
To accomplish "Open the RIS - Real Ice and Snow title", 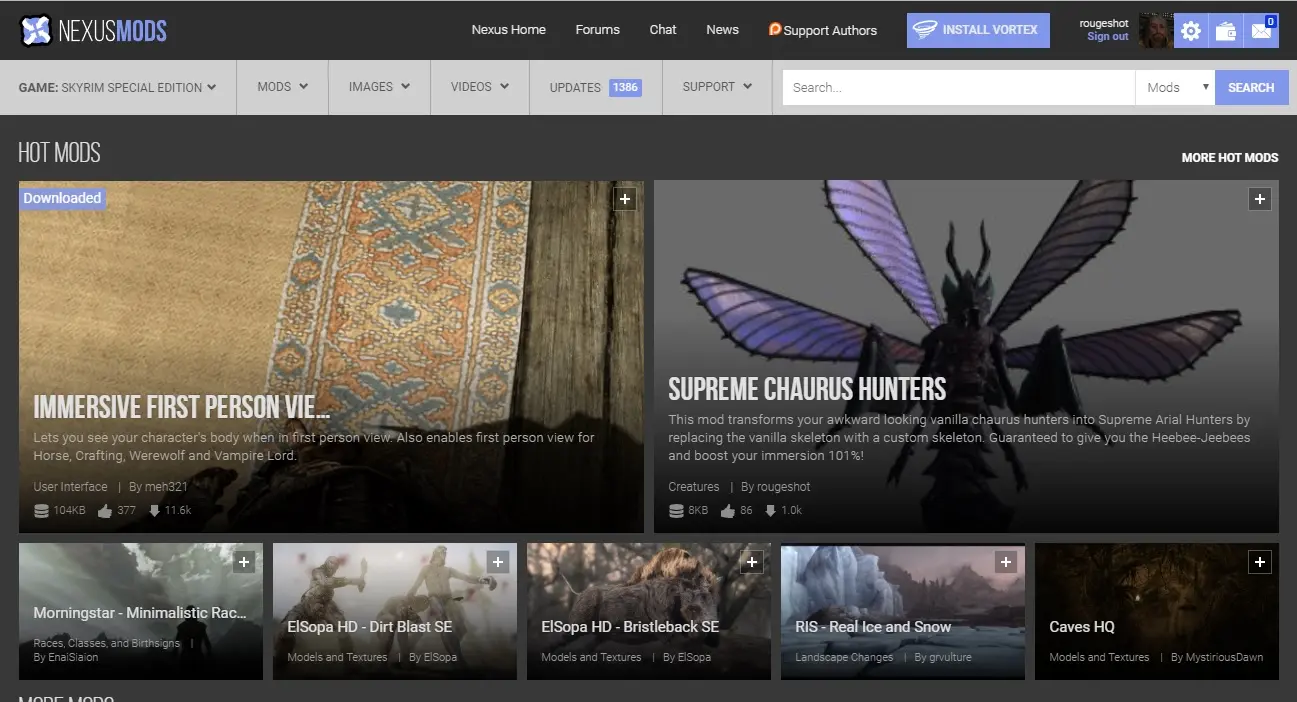I will coord(873,627).
